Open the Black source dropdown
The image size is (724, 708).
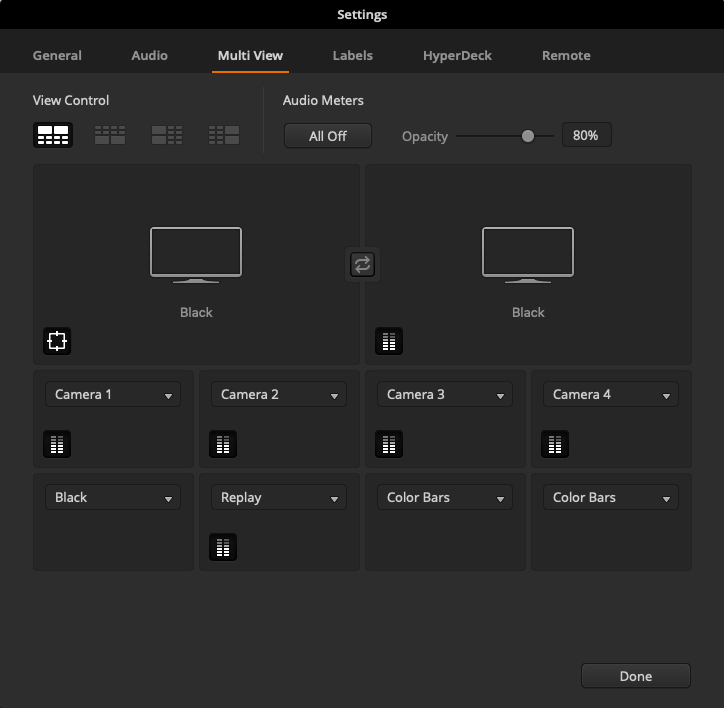112,498
